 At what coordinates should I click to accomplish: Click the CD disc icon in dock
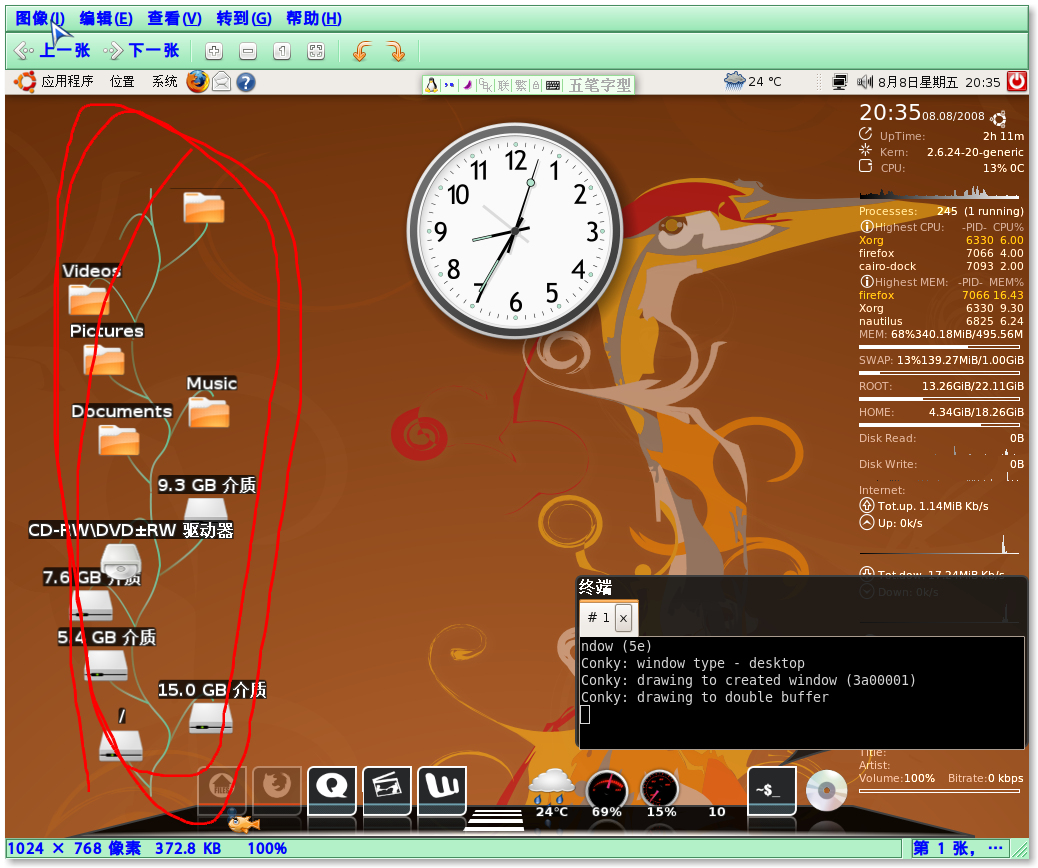click(x=826, y=791)
